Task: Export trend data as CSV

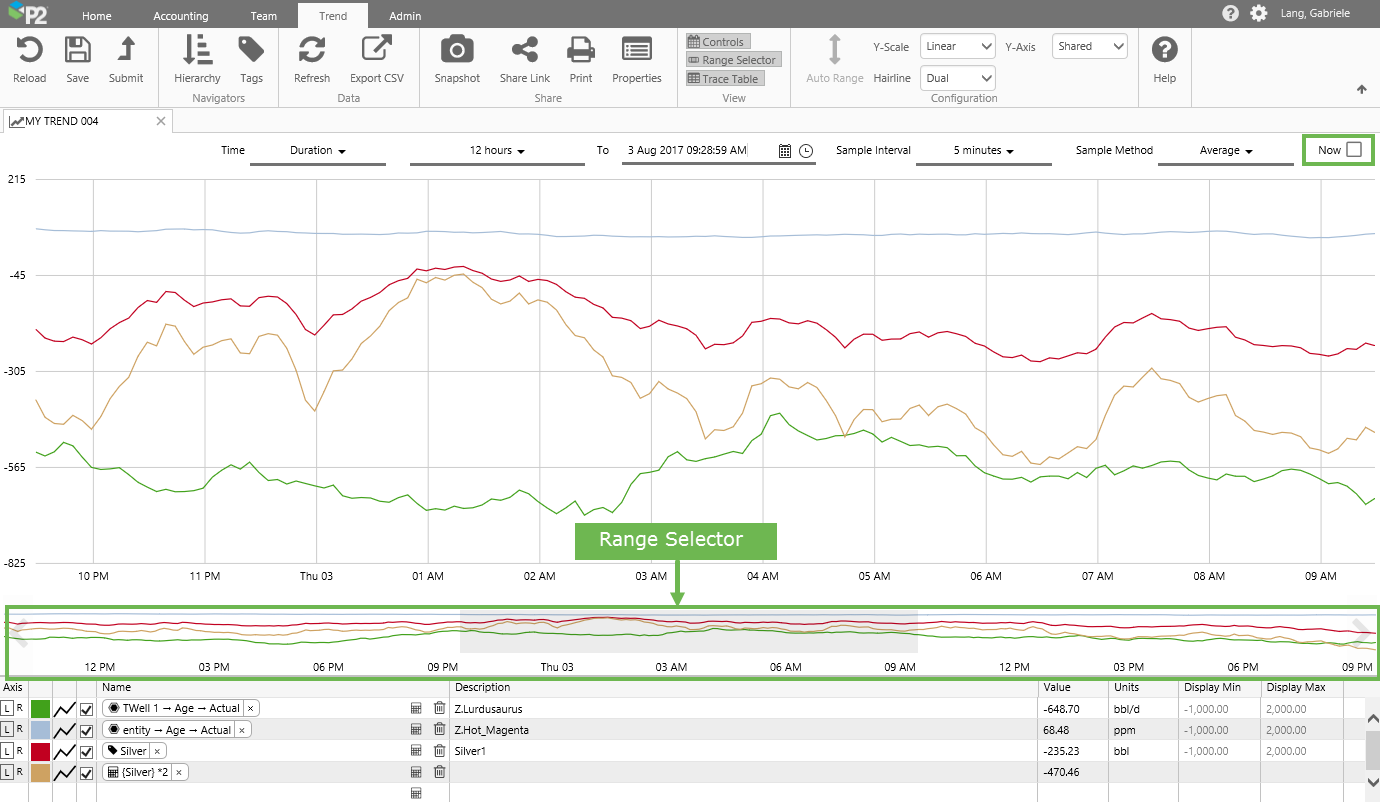Action: [377, 59]
